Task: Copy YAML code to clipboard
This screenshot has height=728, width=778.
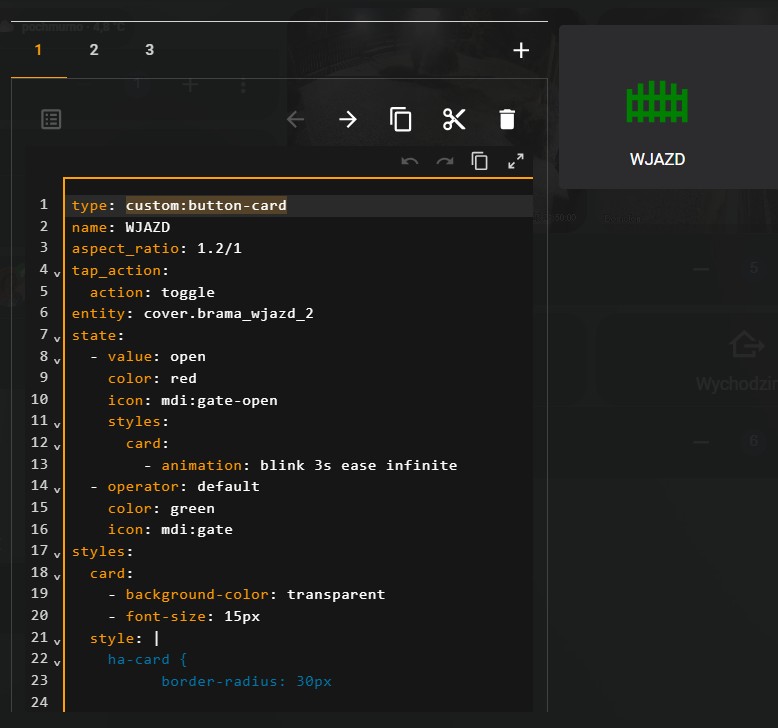Action: pyautogui.click(x=480, y=161)
